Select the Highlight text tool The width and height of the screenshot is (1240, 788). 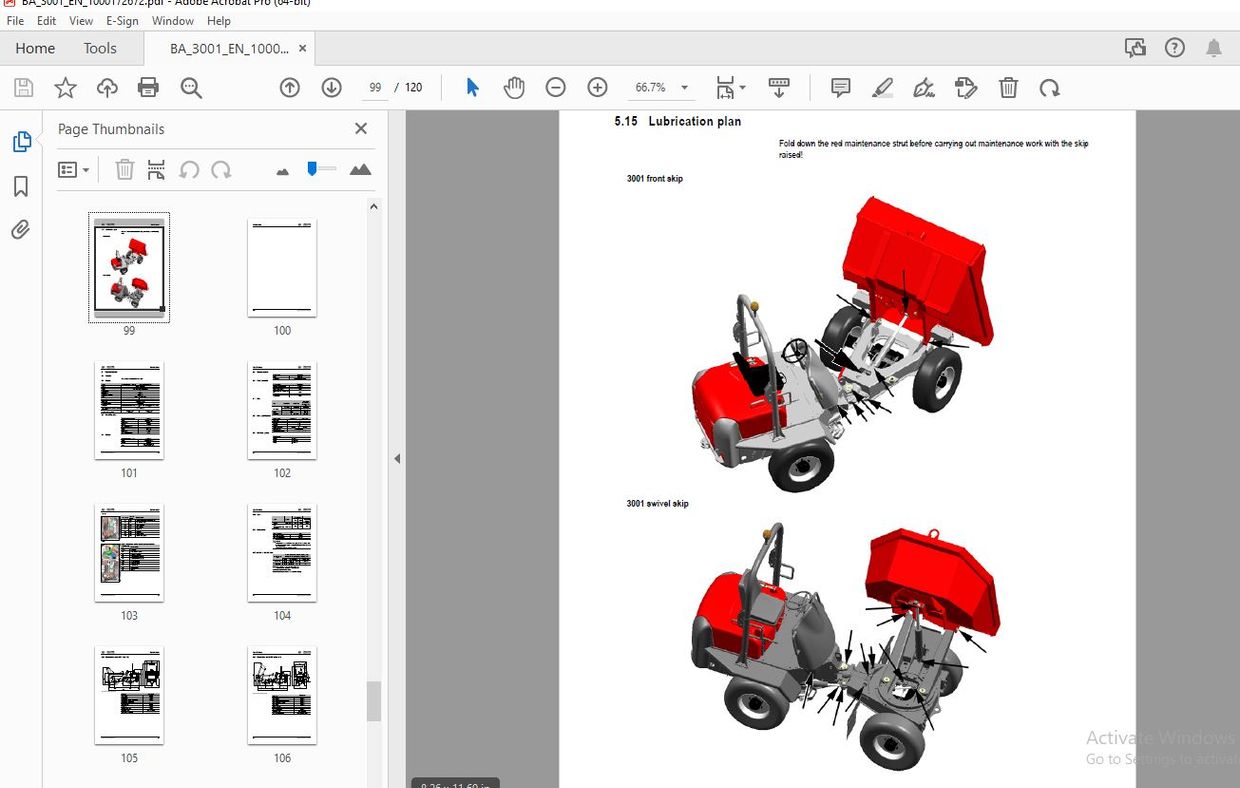(882, 87)
